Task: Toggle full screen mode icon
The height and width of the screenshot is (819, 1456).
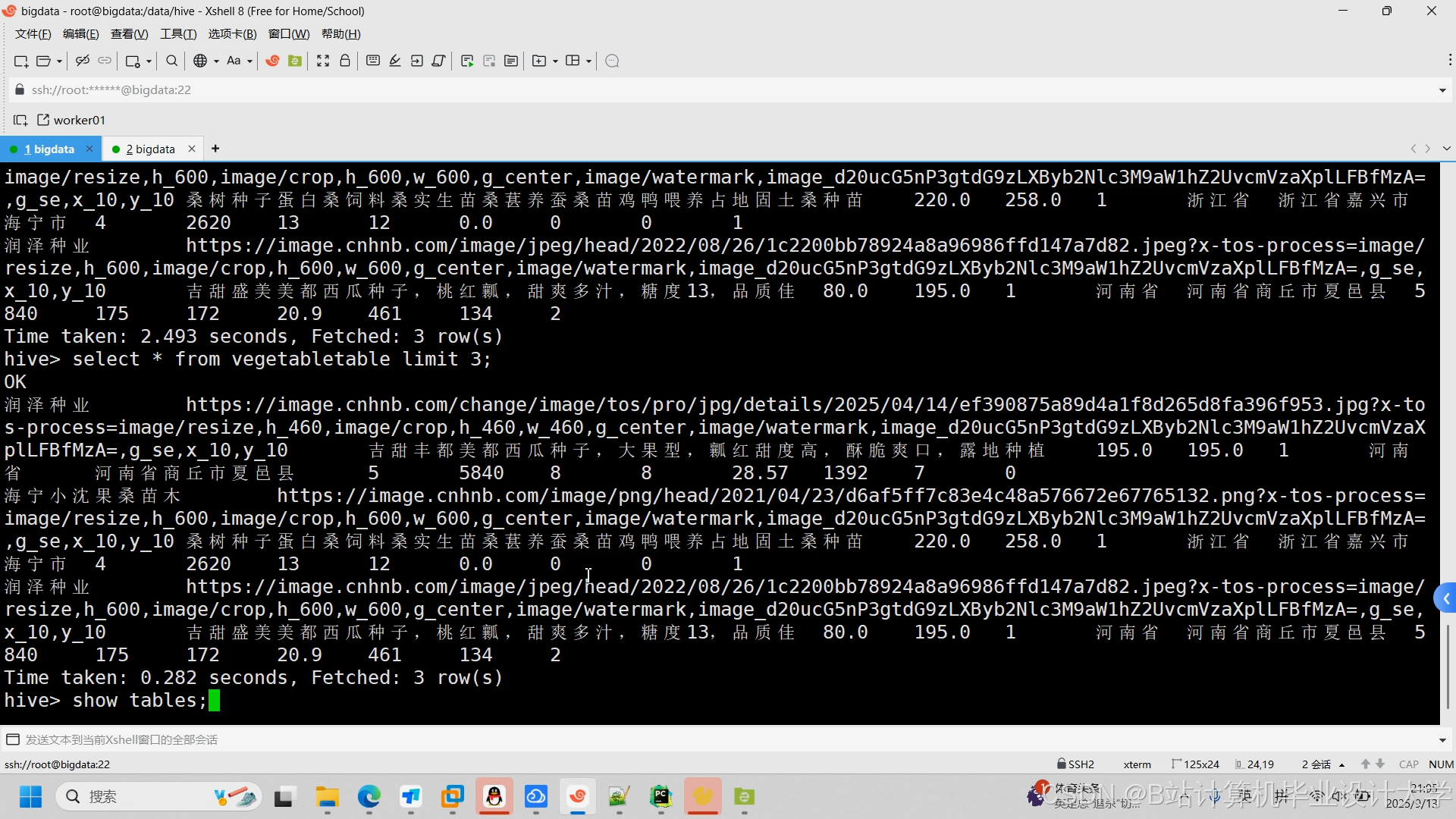Action: (323, 61)
